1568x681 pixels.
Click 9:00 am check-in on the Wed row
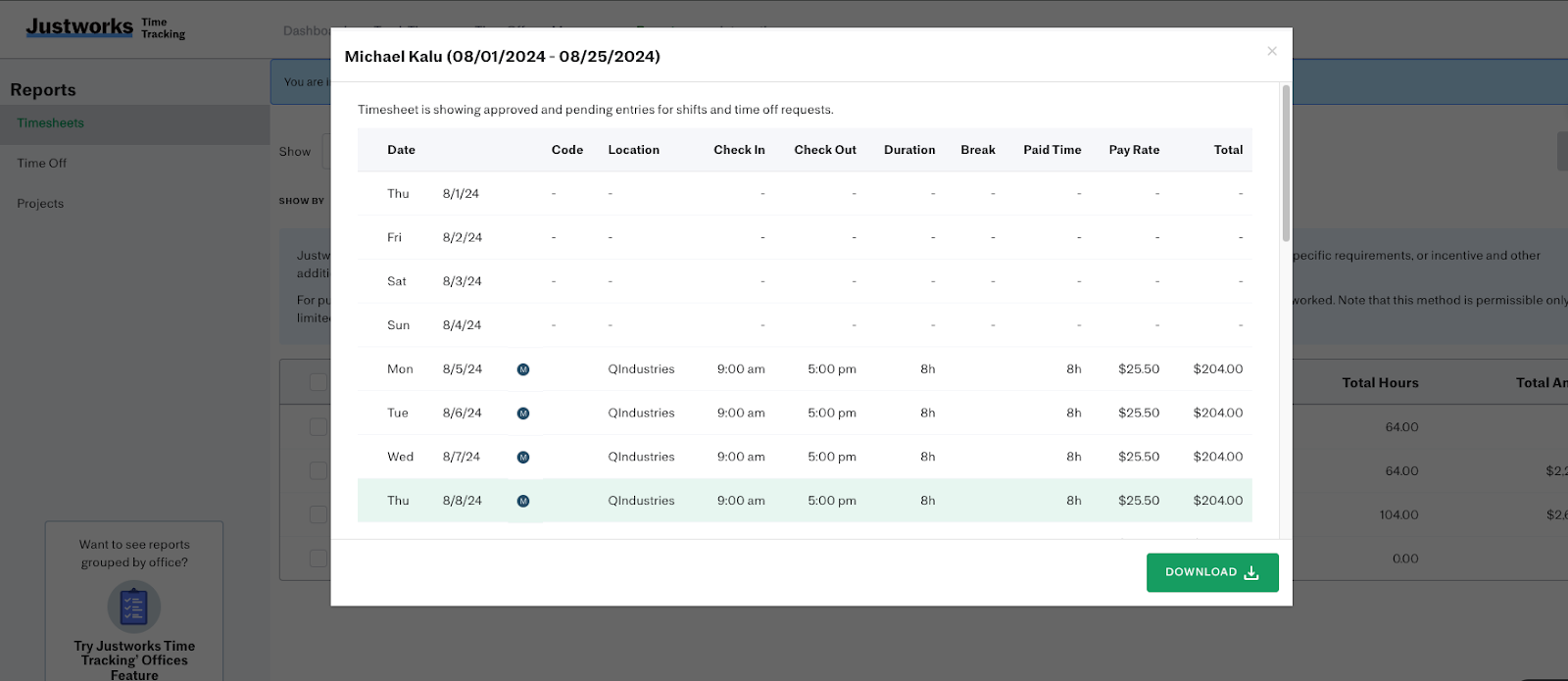(741, 457)
